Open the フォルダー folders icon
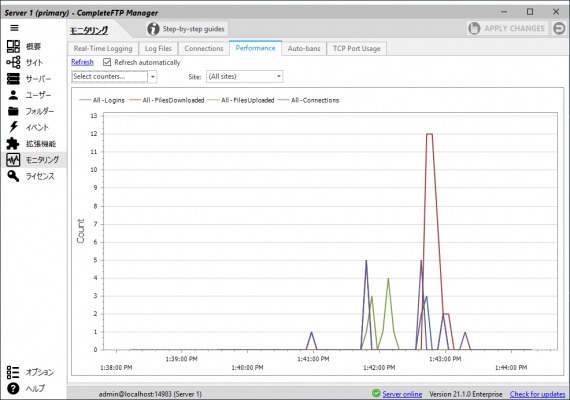The height and width of the screenshot is (400, 570). click(x=13, y=111)
